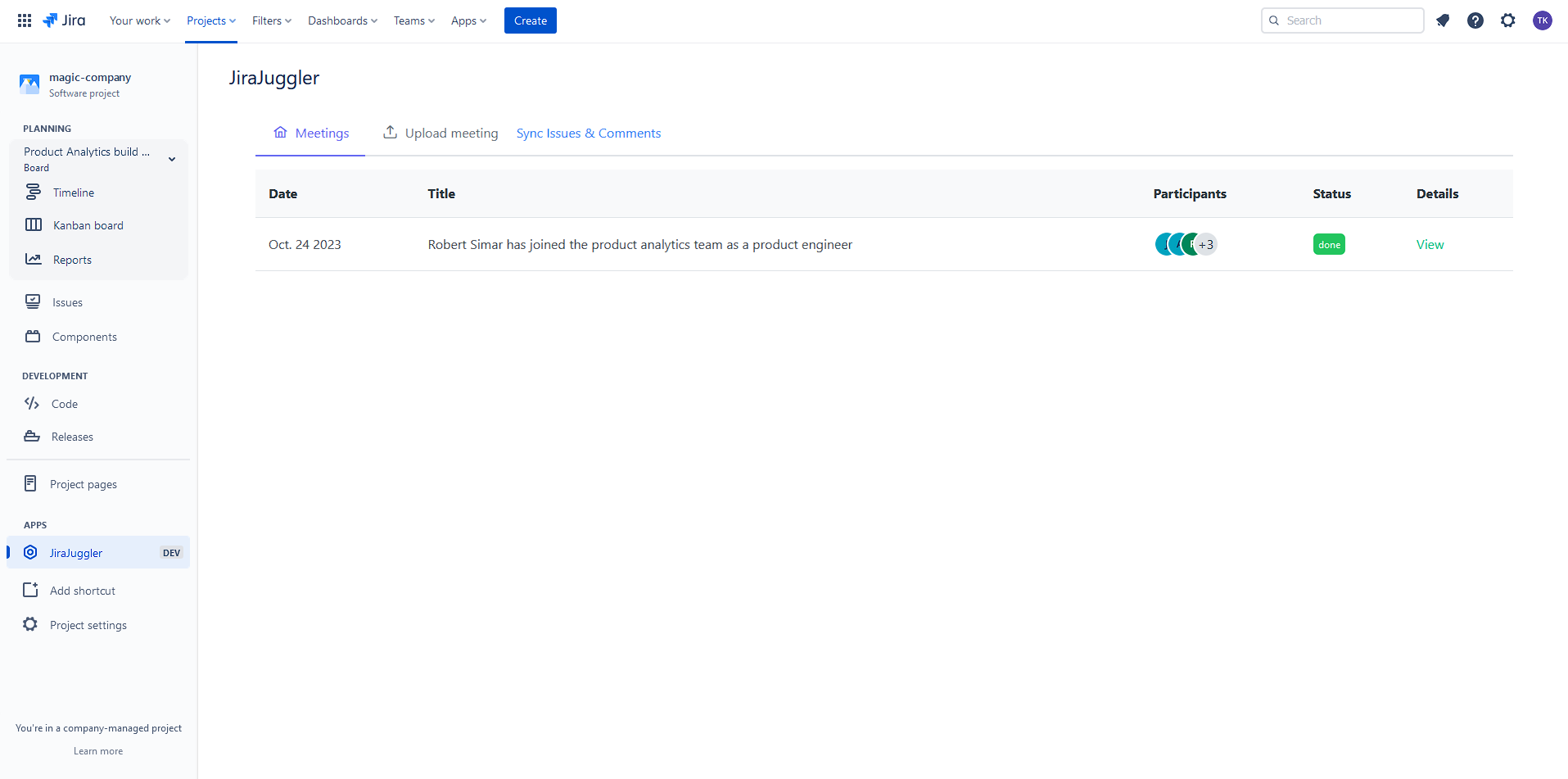Click the Issues icon in sidebar
Viewport: 1568px width, 779px height.
tap(33, 301)
